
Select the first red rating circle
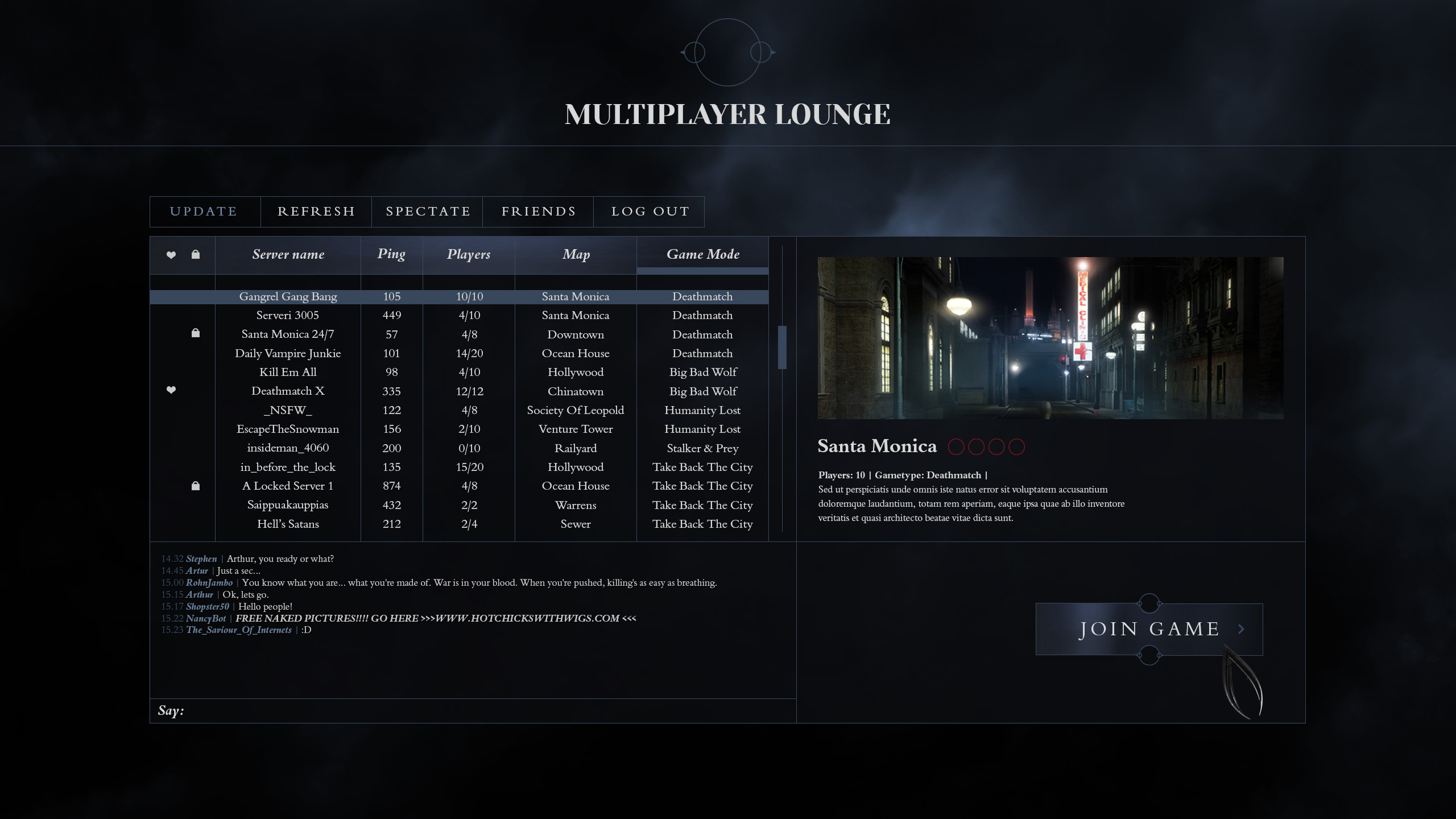[x=956, y=447]
